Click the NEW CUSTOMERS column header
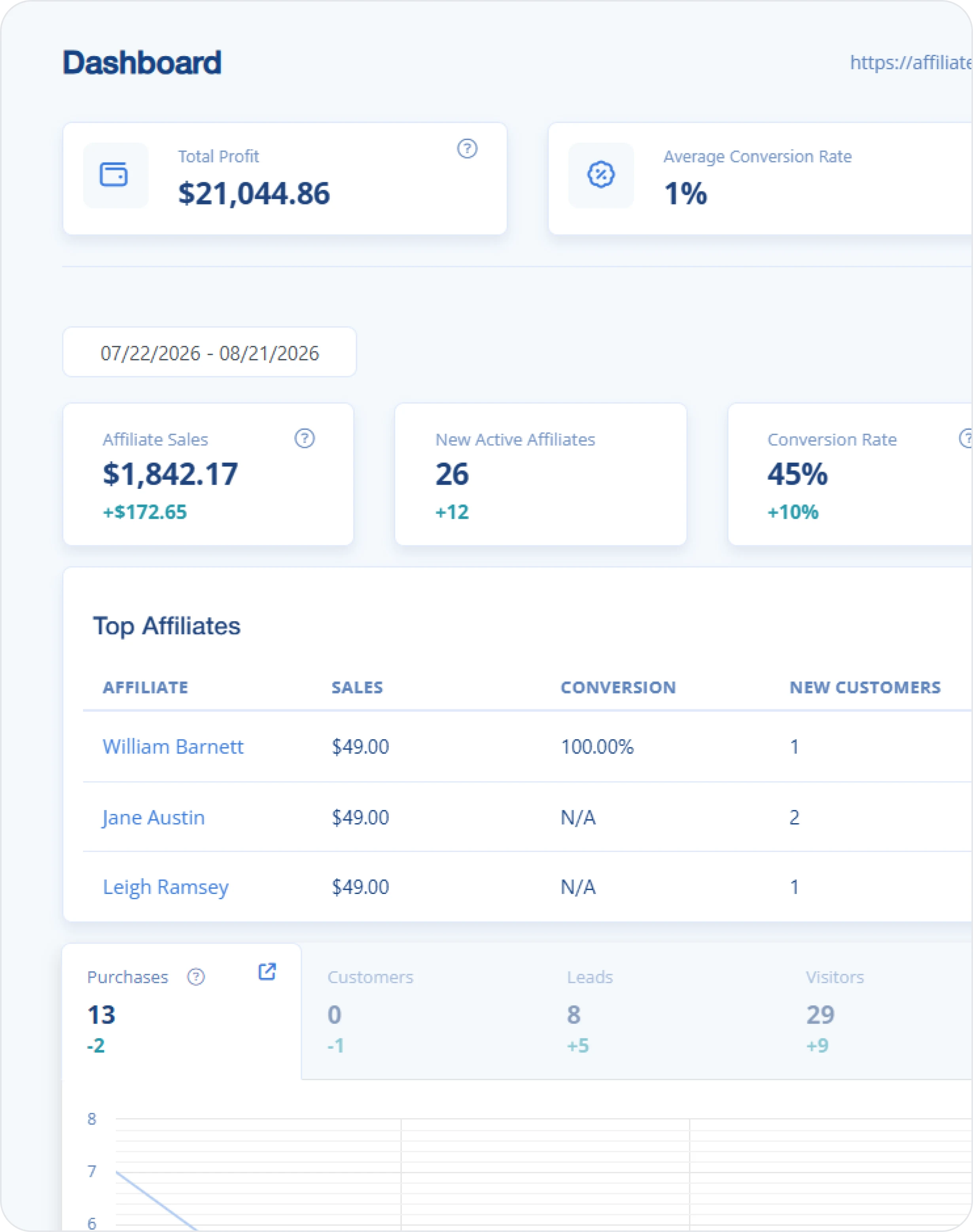The width and height of the screenshot is (973, 1232). 865,687
